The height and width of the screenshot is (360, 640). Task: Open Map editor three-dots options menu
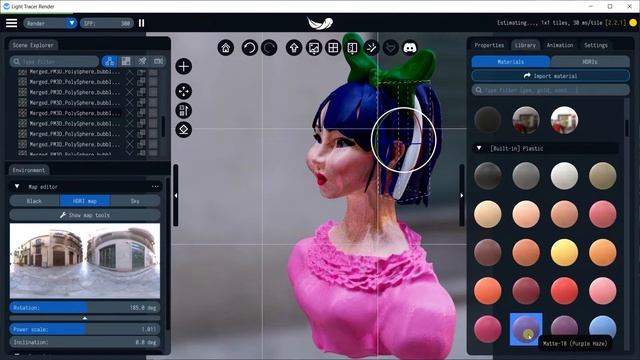[x=155, y=186]
